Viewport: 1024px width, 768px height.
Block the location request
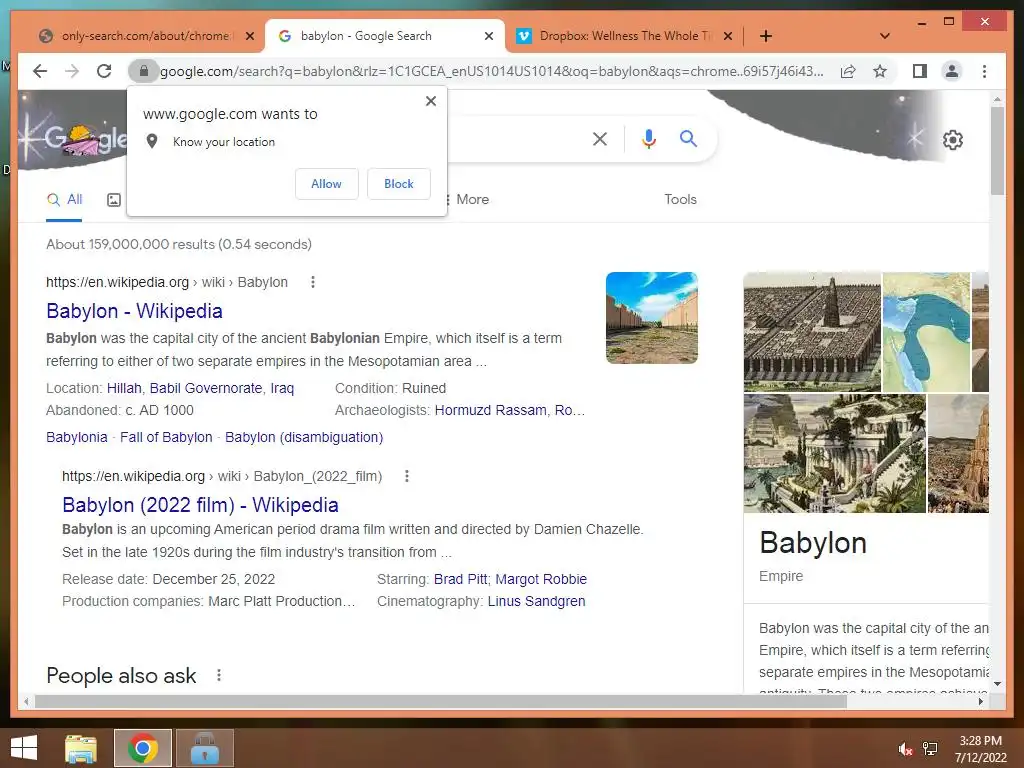click(398, 184)
